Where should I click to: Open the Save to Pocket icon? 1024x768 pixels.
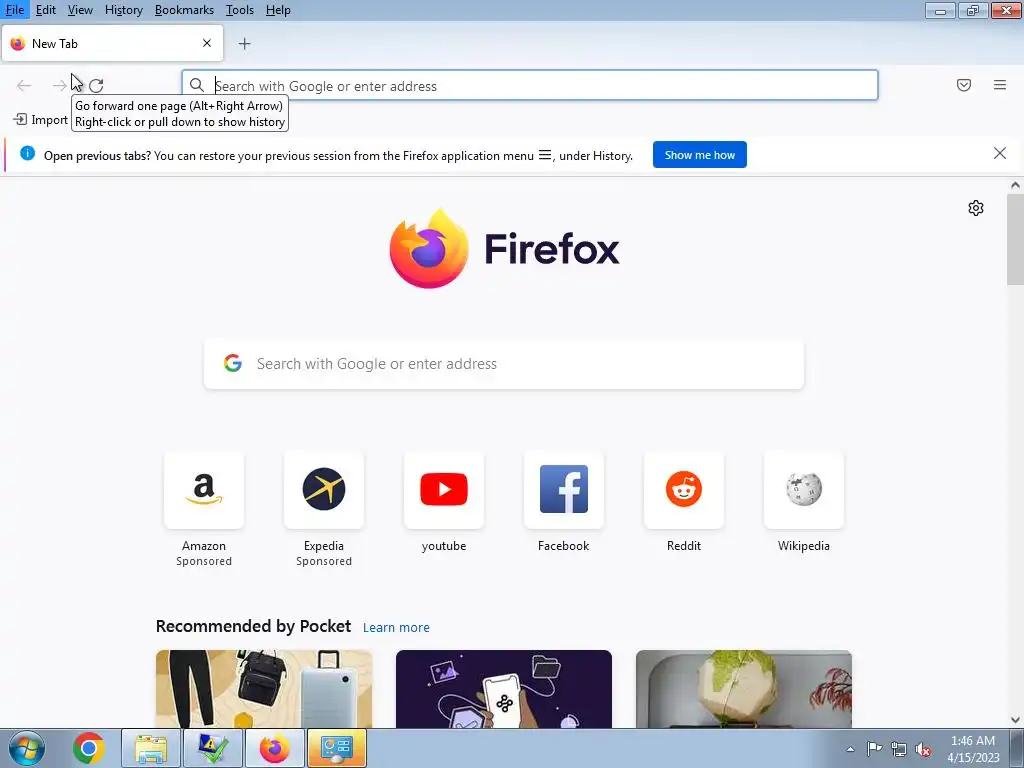point(964,85)
